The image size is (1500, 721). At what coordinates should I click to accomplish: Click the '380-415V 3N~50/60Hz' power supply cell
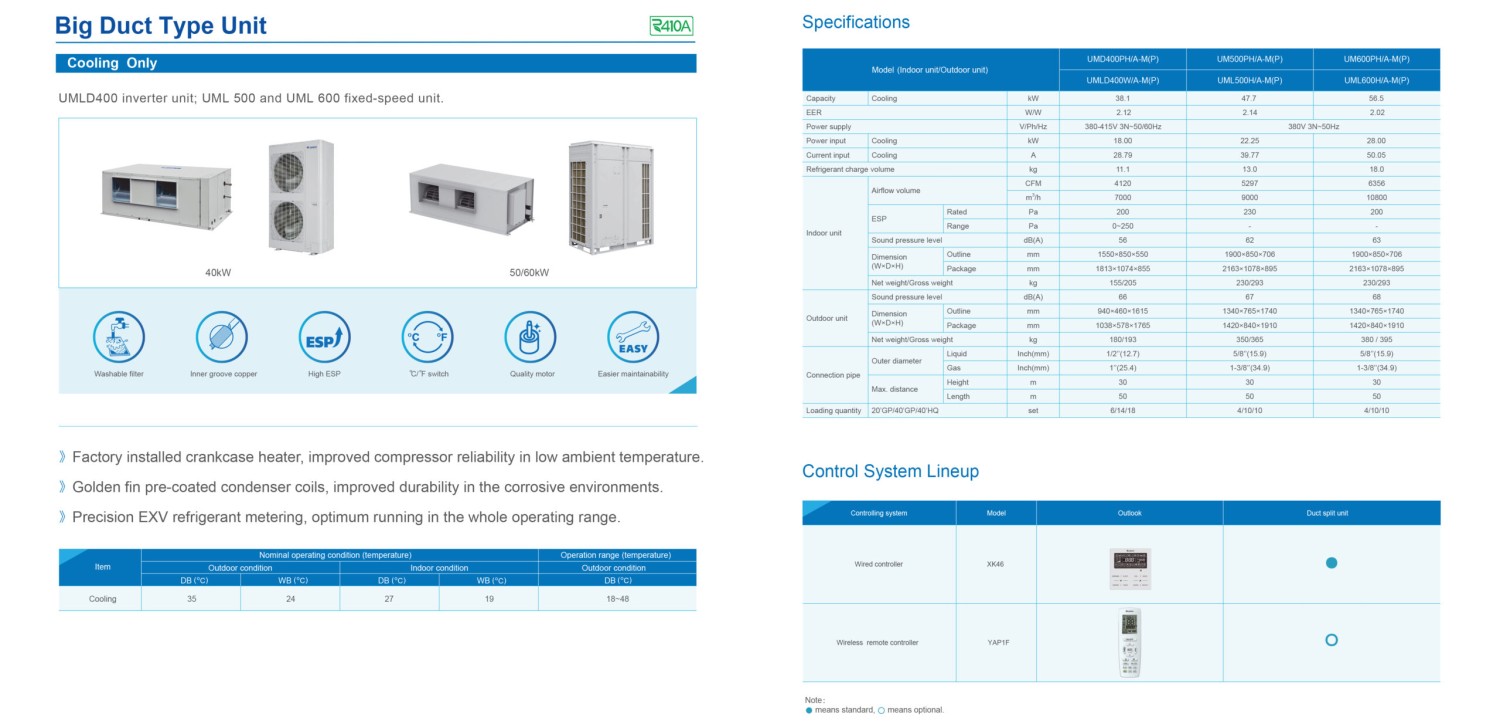click(x=1122, y=126)
